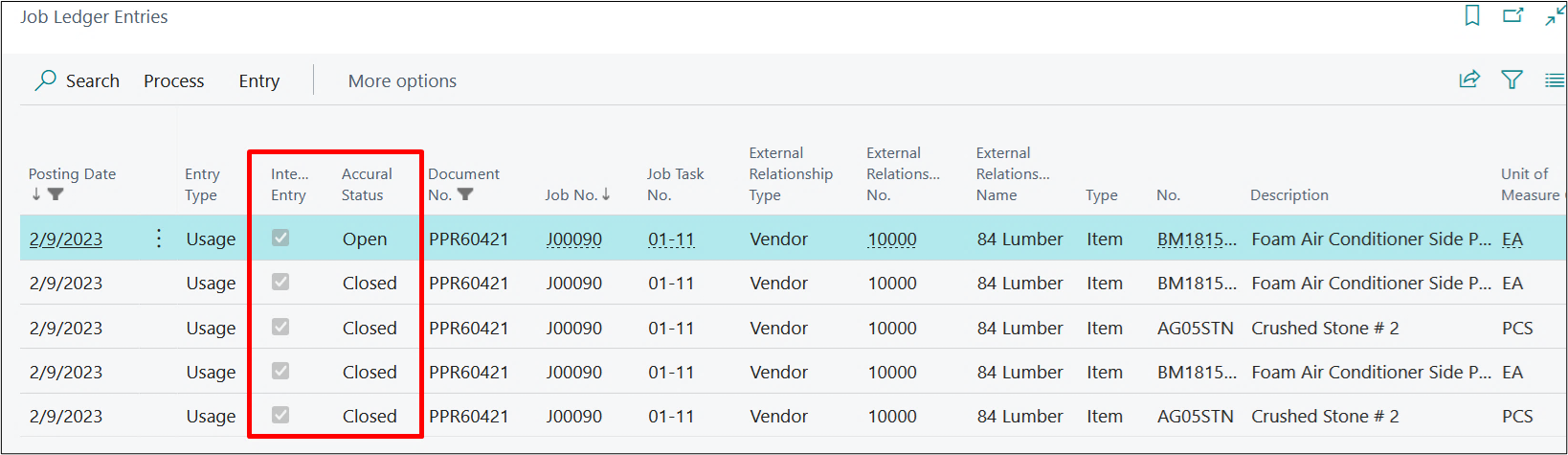
Task: Toggle Internal Entry checkbox in last row
Action: (280, 415)
